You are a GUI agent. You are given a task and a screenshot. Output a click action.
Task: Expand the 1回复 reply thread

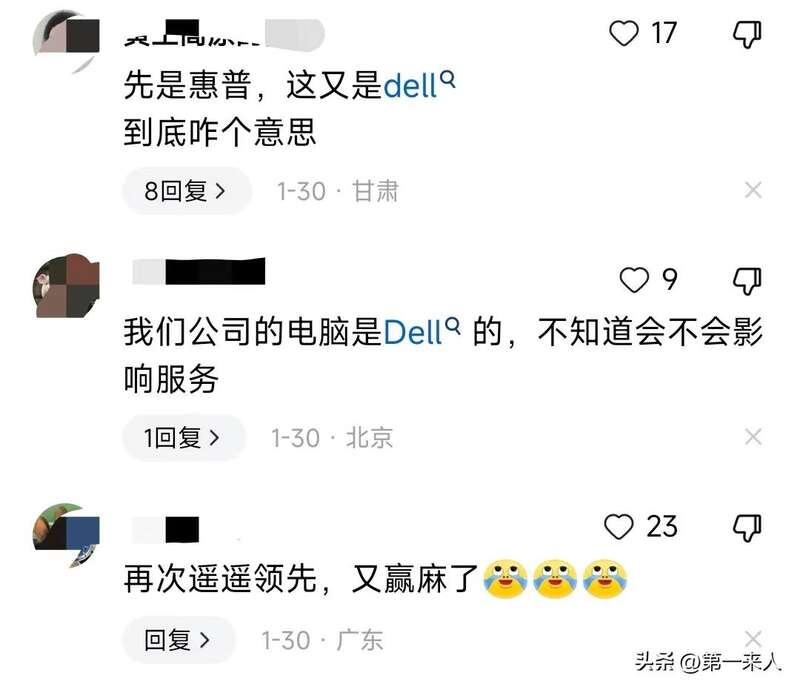point(184,437)
